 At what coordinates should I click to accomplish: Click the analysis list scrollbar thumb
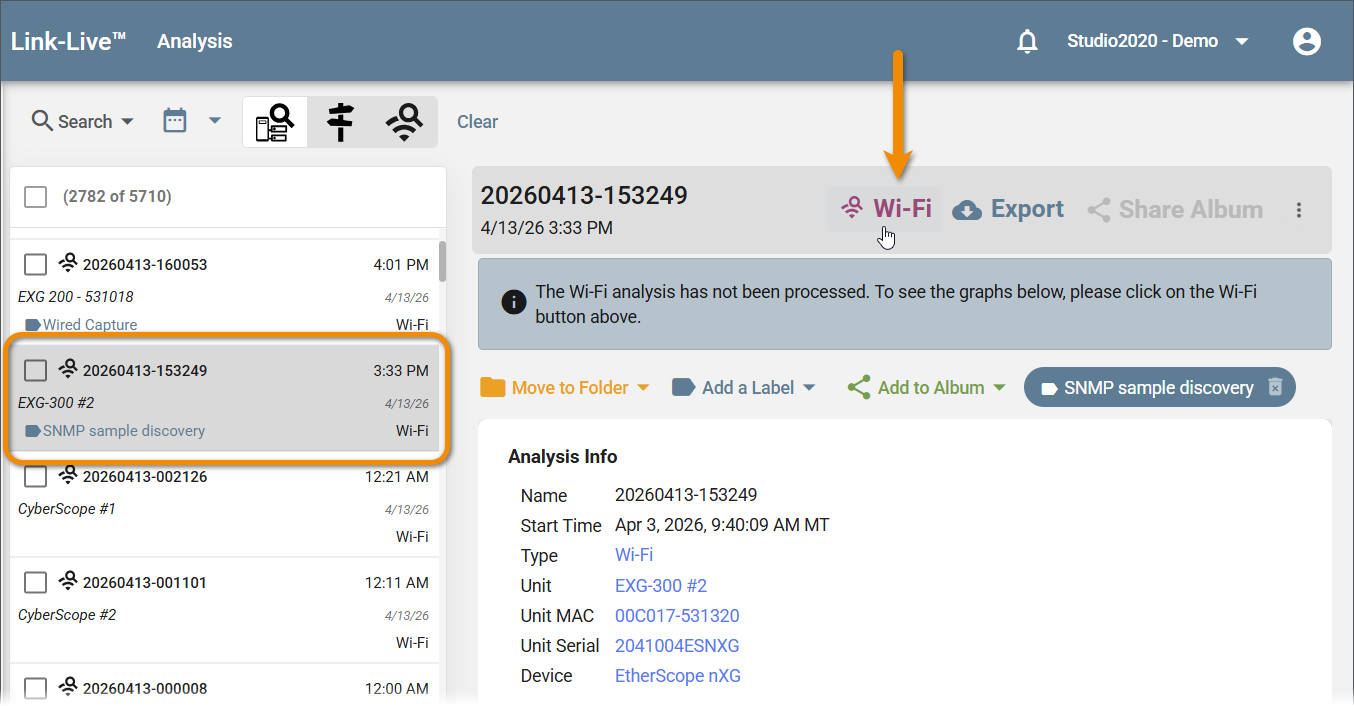point(442,260)
